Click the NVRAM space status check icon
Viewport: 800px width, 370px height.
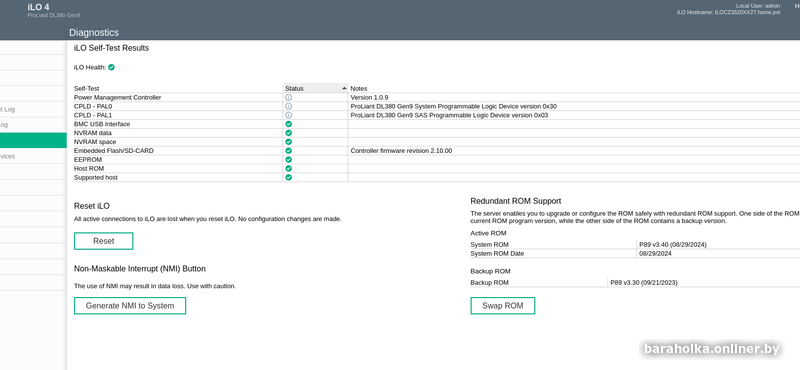coord(288,142)
